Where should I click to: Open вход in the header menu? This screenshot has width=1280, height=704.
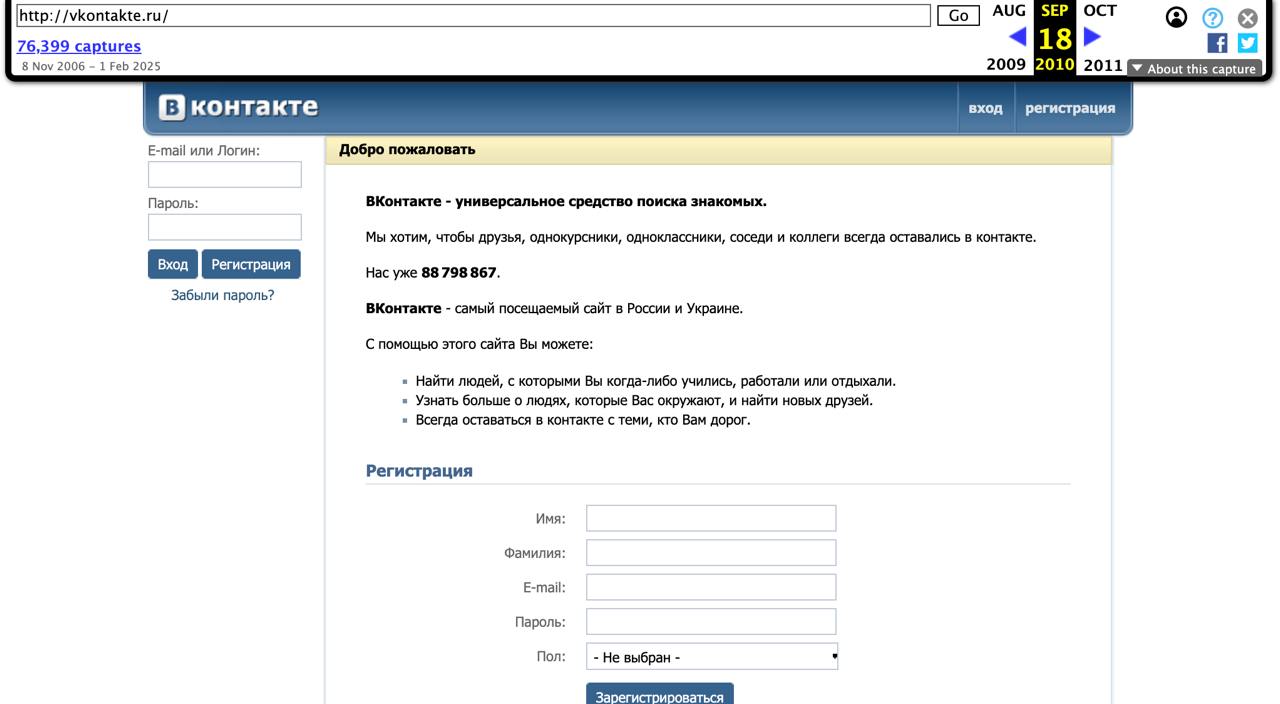(985, 108)
